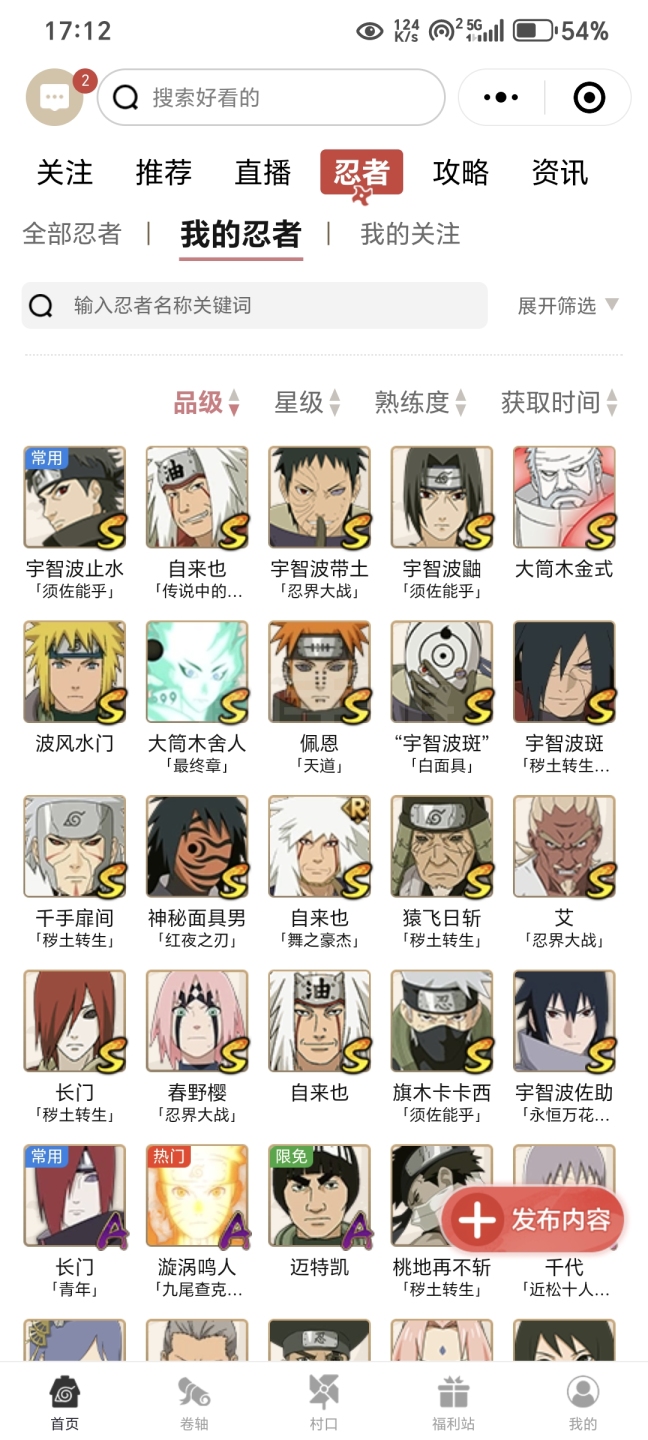Toggle 熟练度 sort order
648x1440 pixels.
(421, 403)
